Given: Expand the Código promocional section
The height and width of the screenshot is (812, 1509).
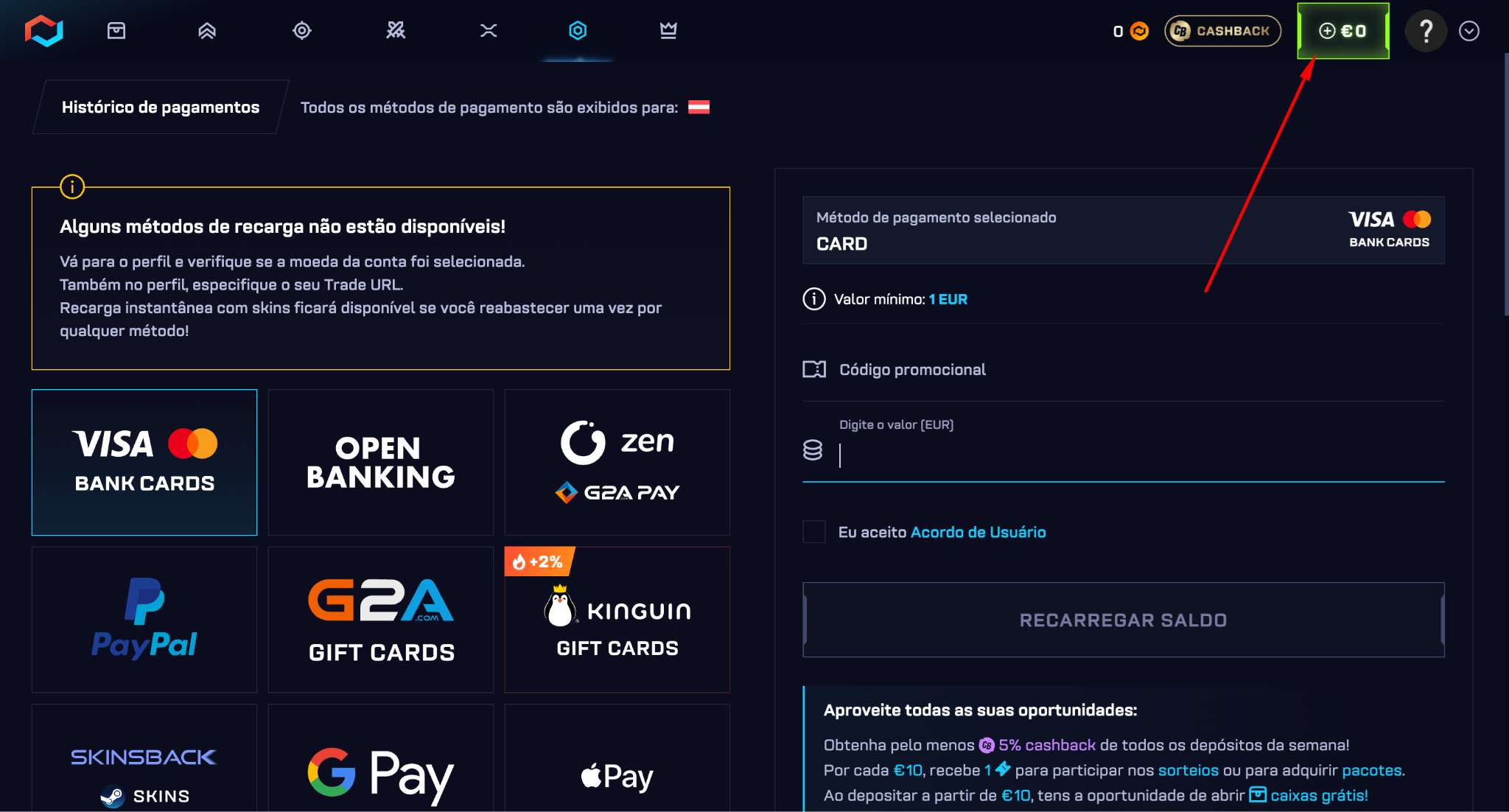Looking at the screenshot, I should [x=1123, y=369].
